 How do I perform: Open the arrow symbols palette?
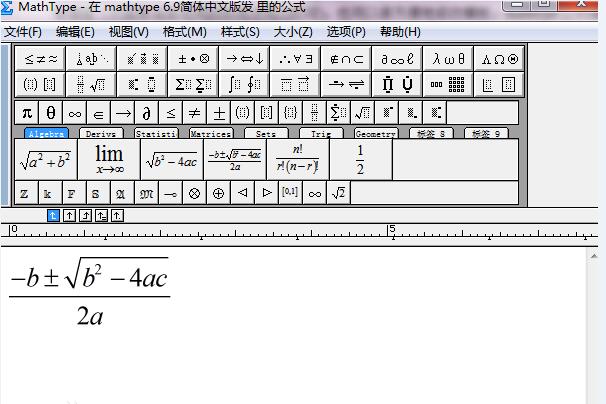pos(244,59)
